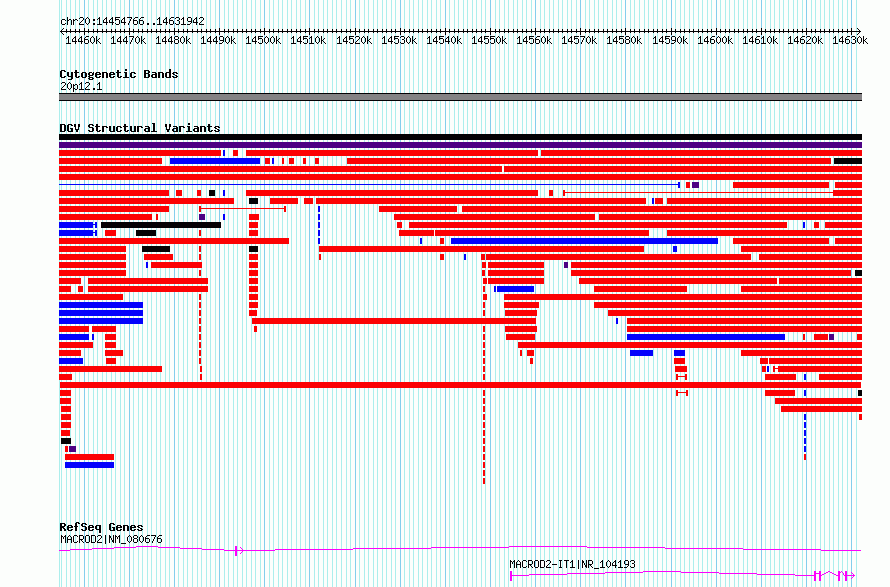Select the 14620k ruler label
The width and height of the screenshot is (890, 587).
(805, 40)
